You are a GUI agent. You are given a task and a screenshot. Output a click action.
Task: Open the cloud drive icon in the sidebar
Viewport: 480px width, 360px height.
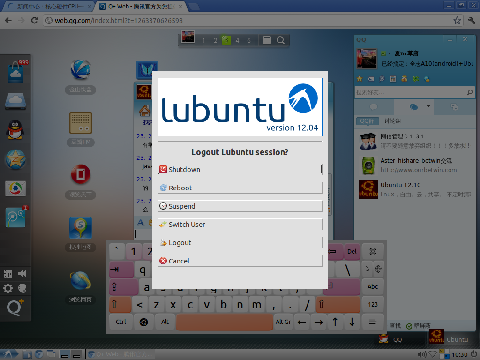tap(15, 101)
